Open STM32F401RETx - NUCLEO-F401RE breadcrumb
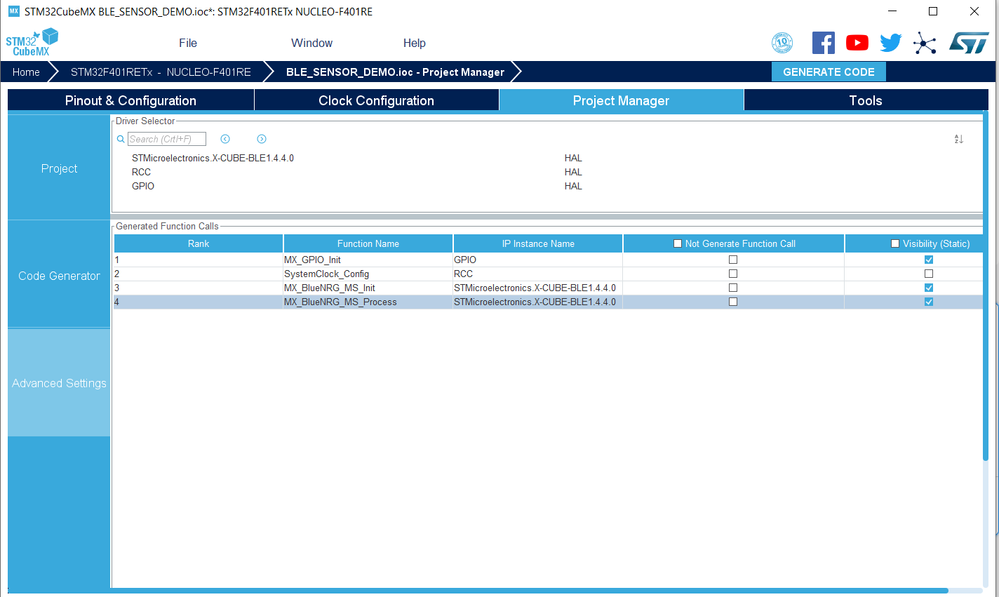The height and width of the screenshot is (597, 999). [x=161, y=72]
